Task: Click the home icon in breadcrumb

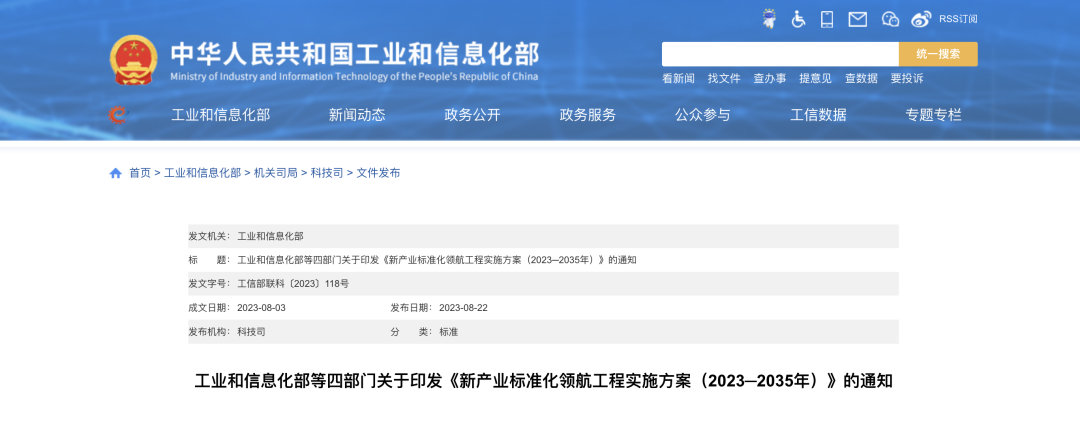Action: pyautogui.click(x=116, y=173)
